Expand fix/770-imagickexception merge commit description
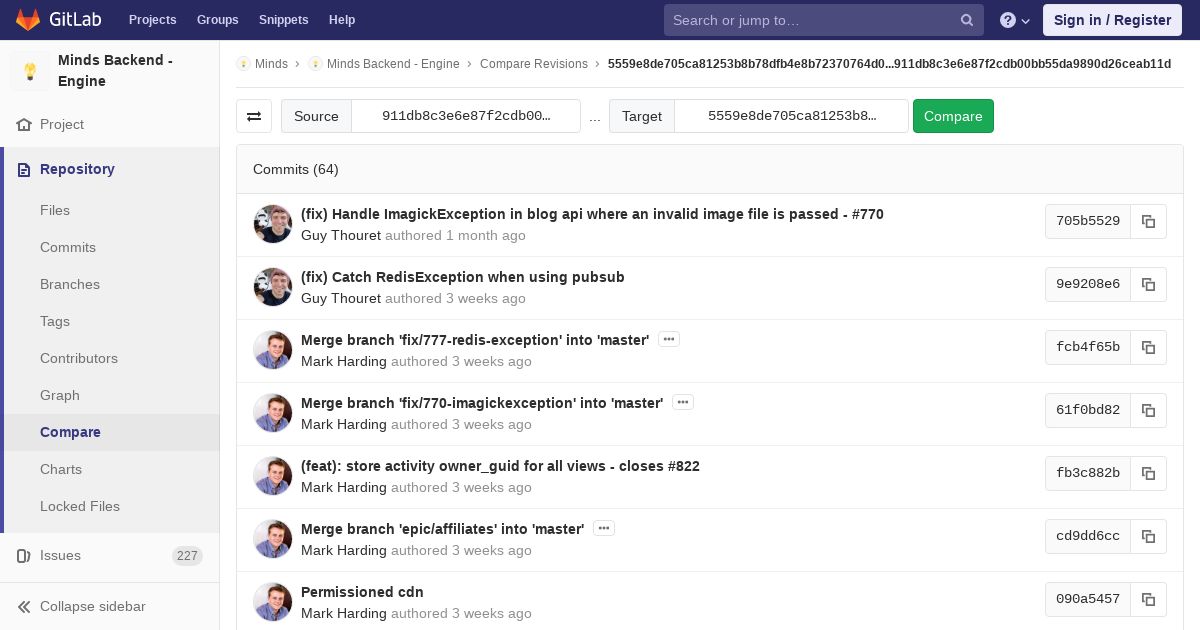The height and width of the screenshot is (630, 1200). [x=683, y=403]
